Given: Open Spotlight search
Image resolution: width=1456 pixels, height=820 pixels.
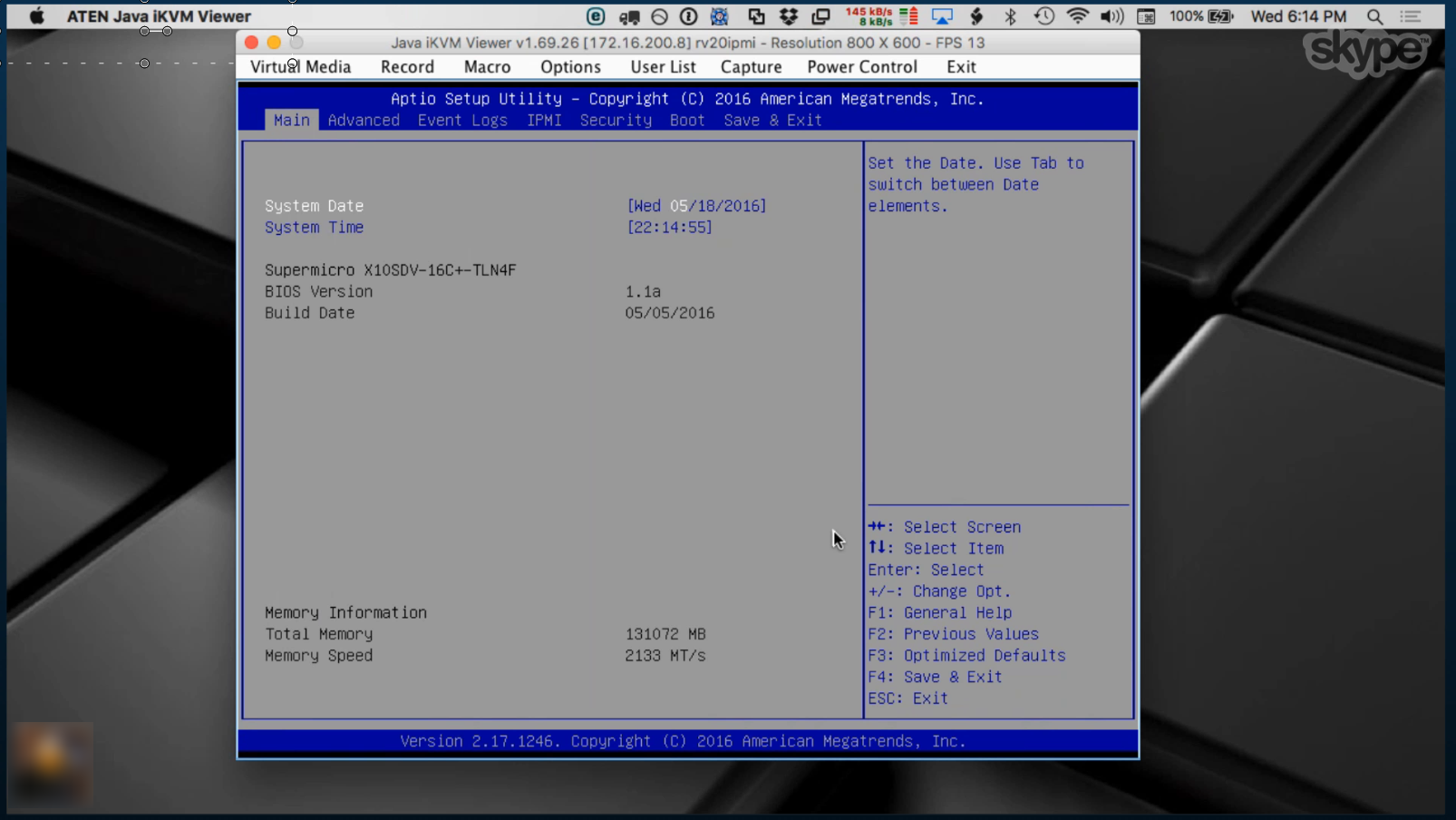Looking at the screenshot, I should coord(1374,16).
